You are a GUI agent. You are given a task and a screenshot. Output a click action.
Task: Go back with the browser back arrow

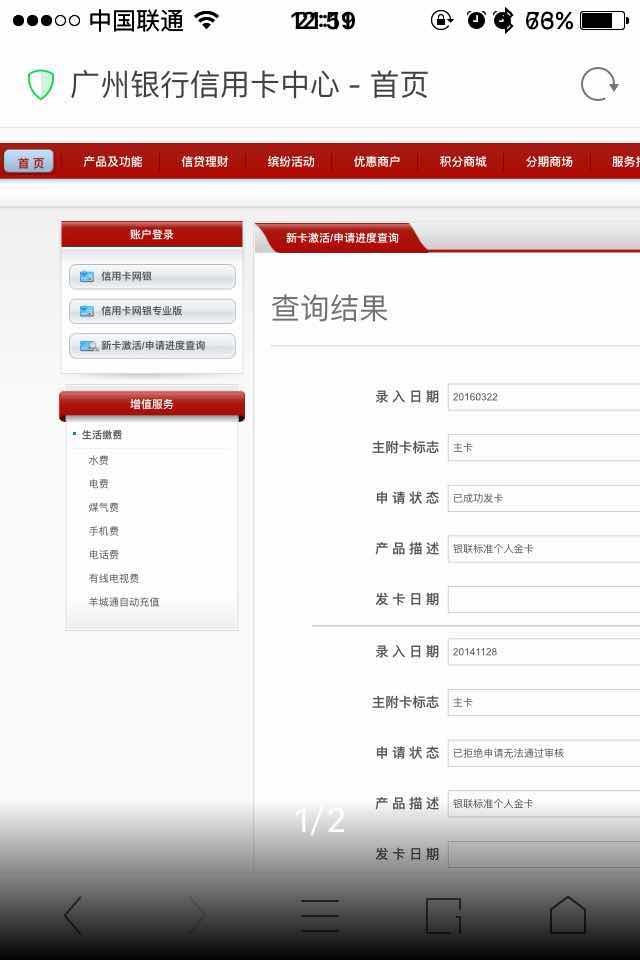tap(73, 915)
